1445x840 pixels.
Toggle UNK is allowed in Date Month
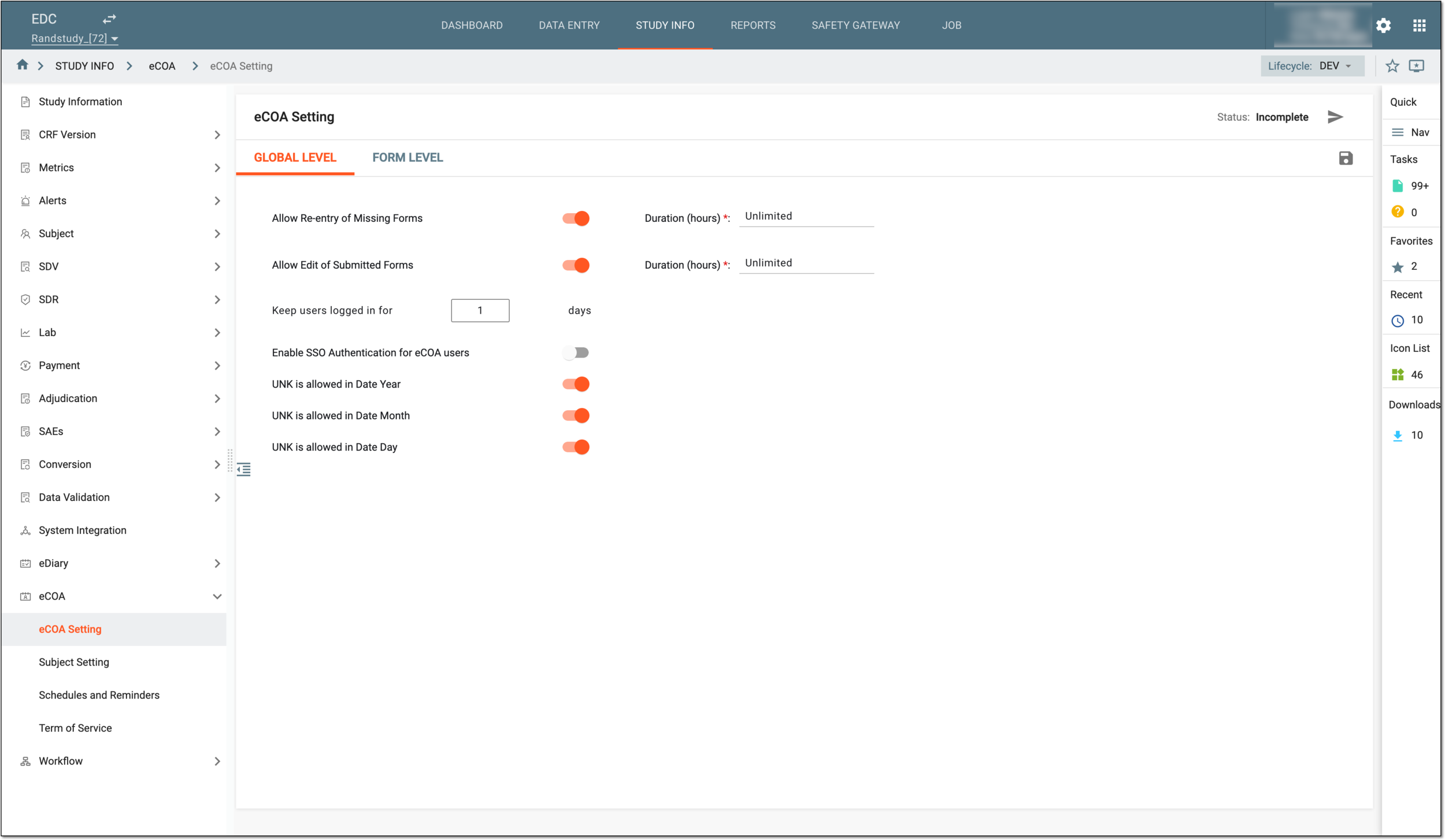click(576, 415)
